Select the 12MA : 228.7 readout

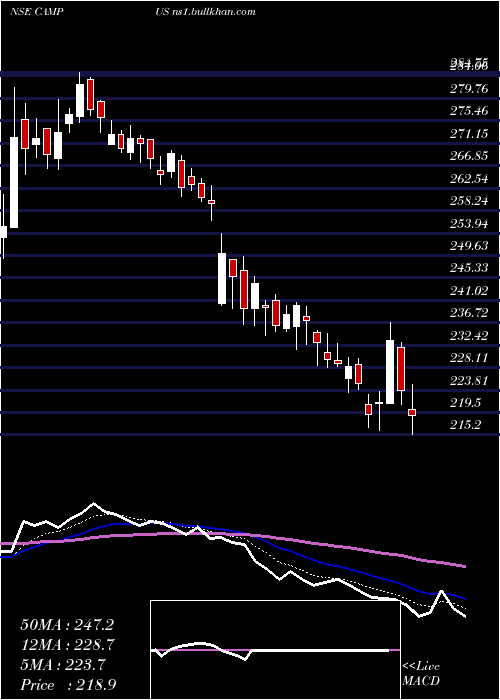(68, 645)
